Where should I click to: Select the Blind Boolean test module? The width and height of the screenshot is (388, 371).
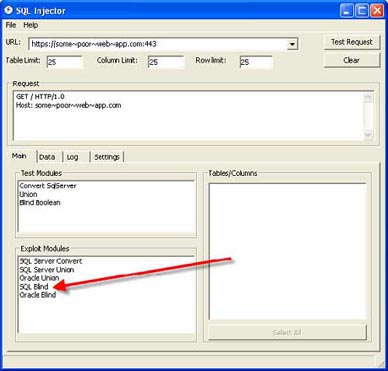pos(40,203)
